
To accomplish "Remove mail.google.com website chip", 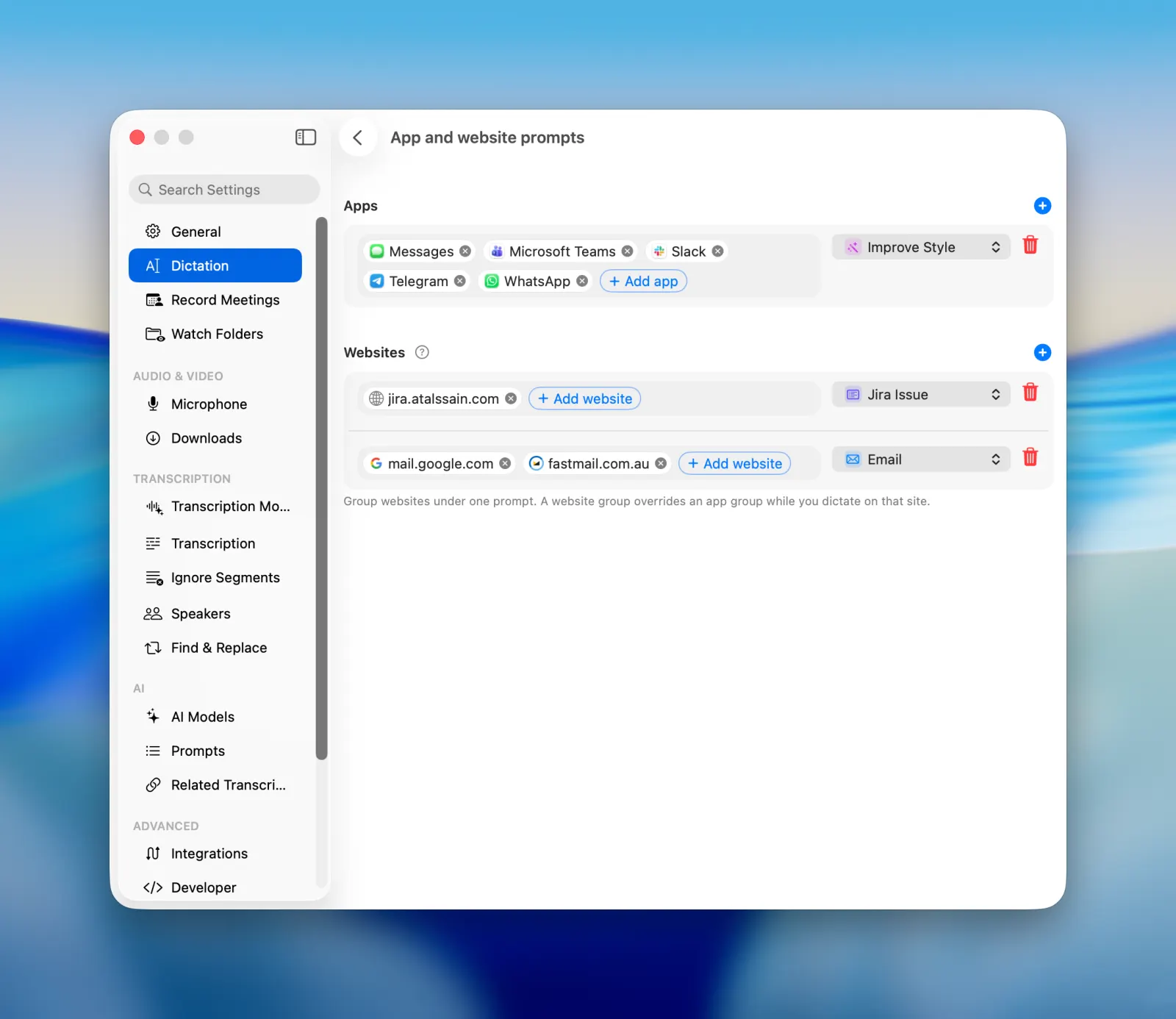I will [x=505, y=463].
